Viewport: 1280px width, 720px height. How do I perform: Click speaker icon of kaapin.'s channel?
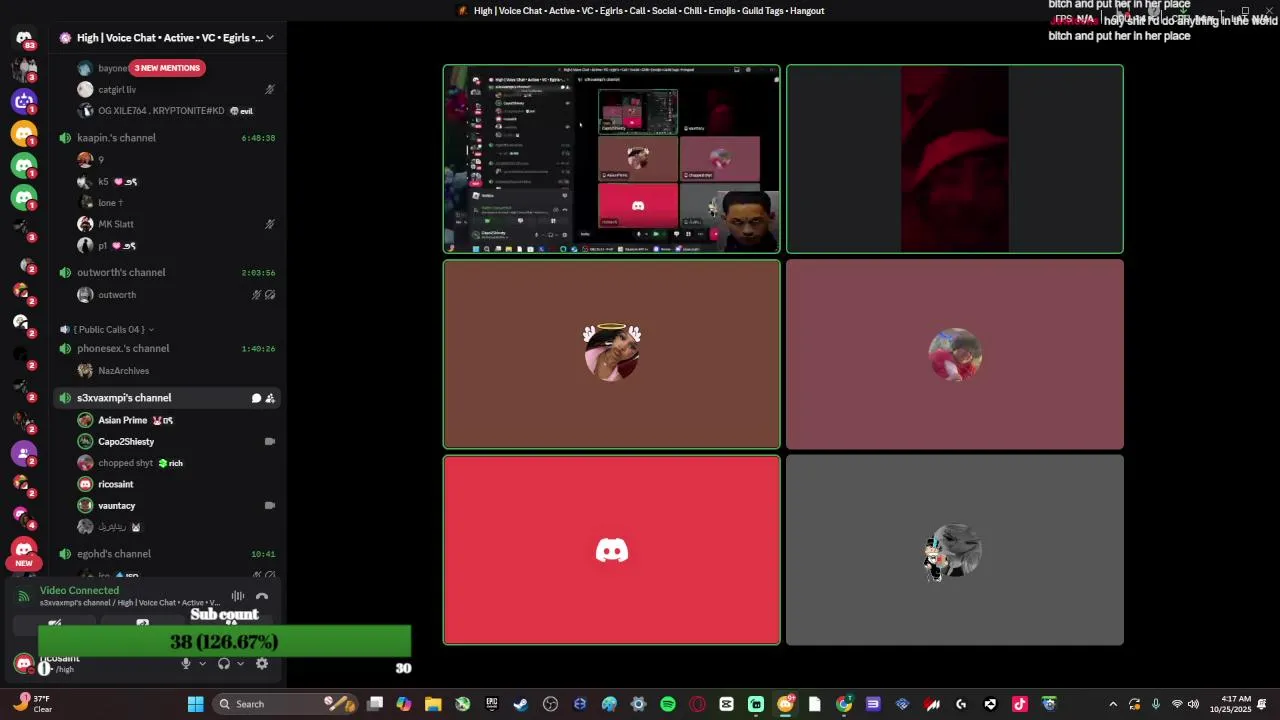pyautogui.click(x=65, y=138)
